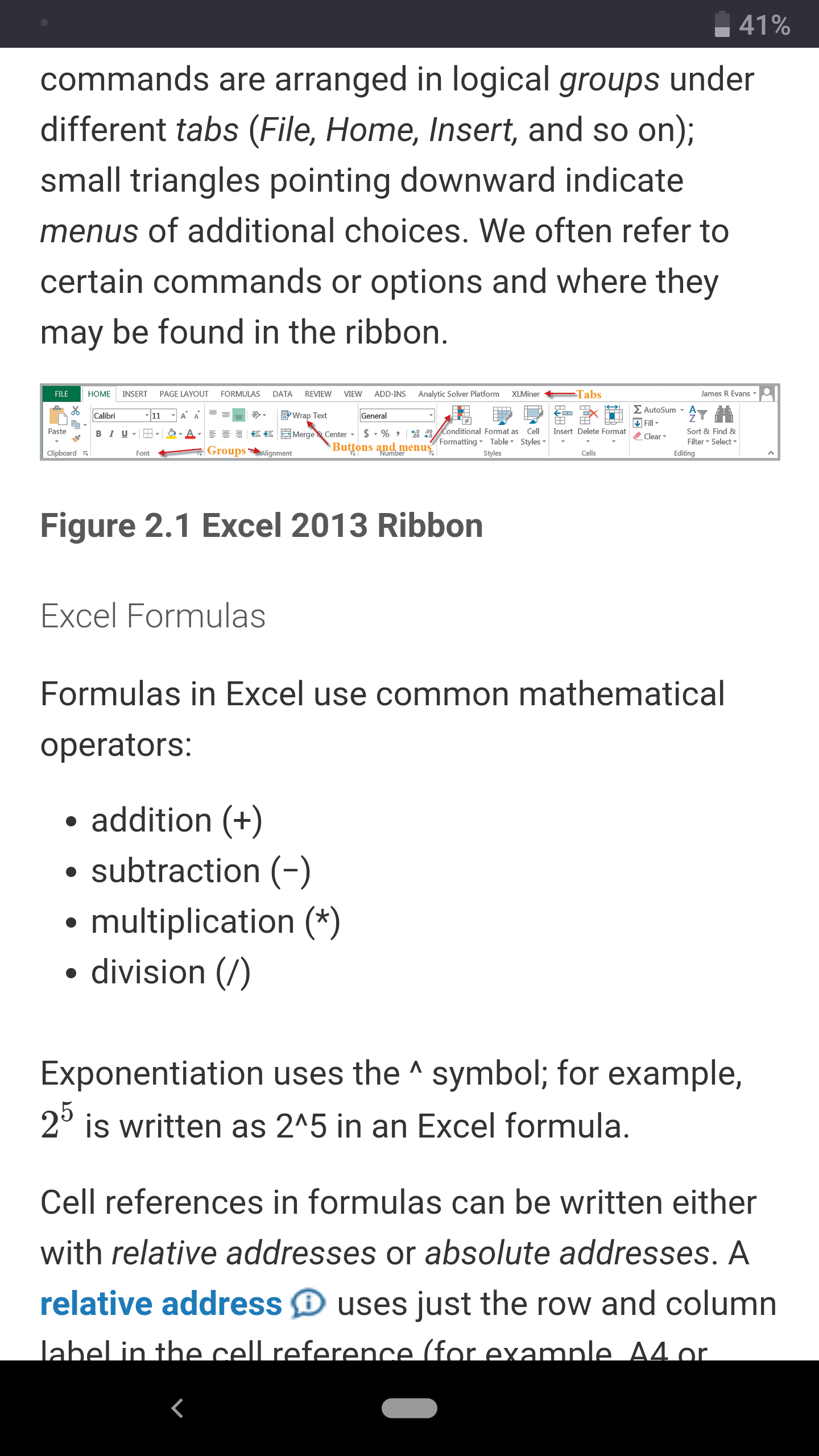Toggle Wrap Text in the ribbon
This screenshot has width=819, height=1456.
coord(304,415)
